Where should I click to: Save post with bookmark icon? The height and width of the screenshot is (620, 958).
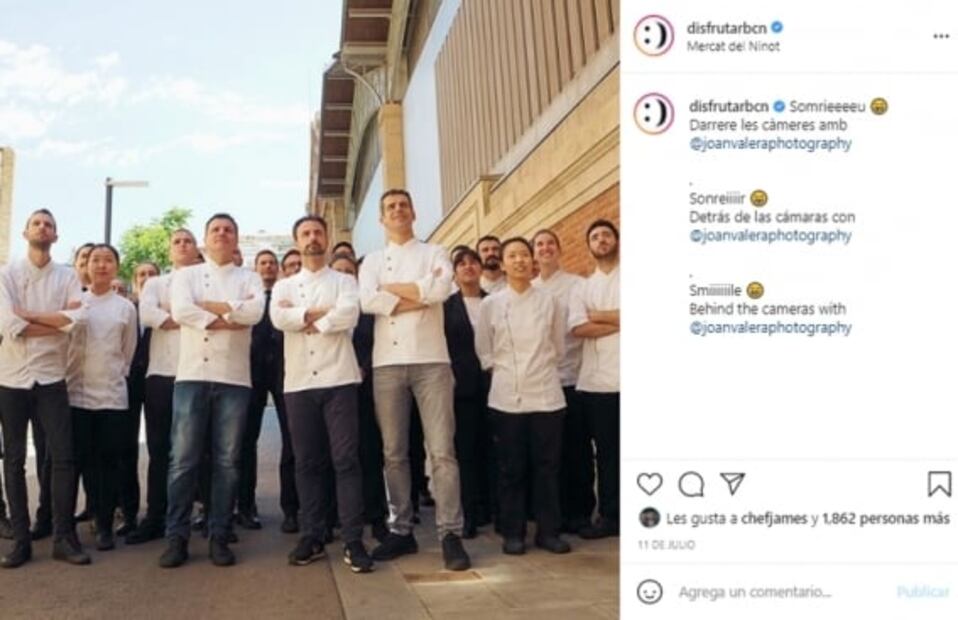point(939,484)
